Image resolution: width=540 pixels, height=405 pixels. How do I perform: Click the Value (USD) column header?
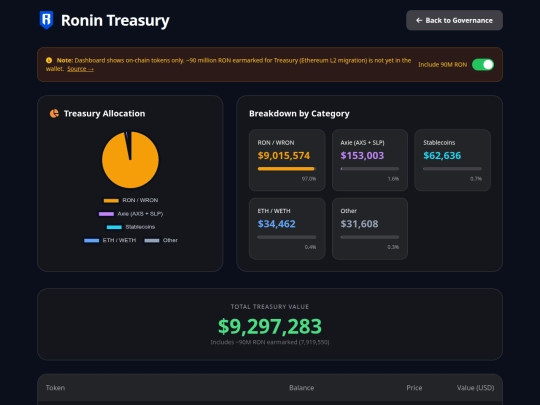point(476,388)
